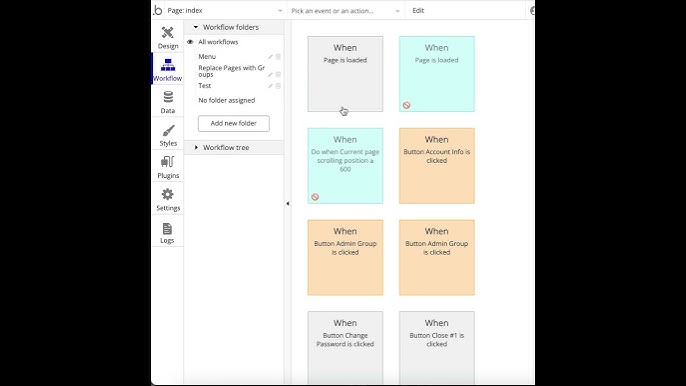Viewport: 686px width, 386px height.
Task: Select the Replace Pages with Groups folder
Action: [232, 71]
